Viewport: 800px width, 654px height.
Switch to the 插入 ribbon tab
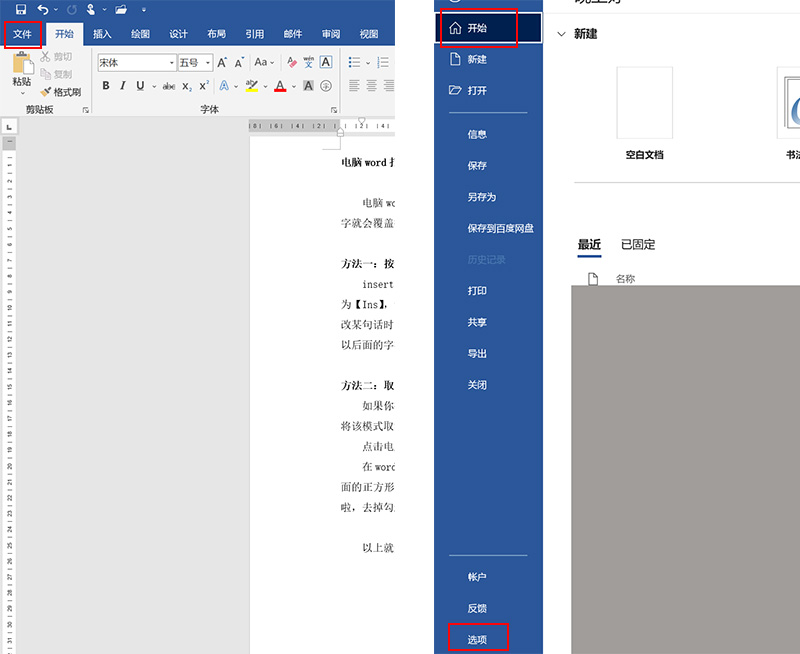tap(103, 33)
